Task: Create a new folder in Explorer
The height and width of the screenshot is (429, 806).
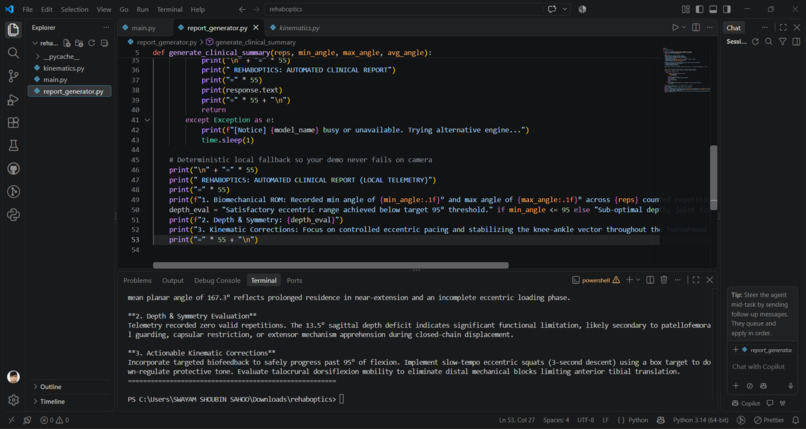Action: (79, 43)
